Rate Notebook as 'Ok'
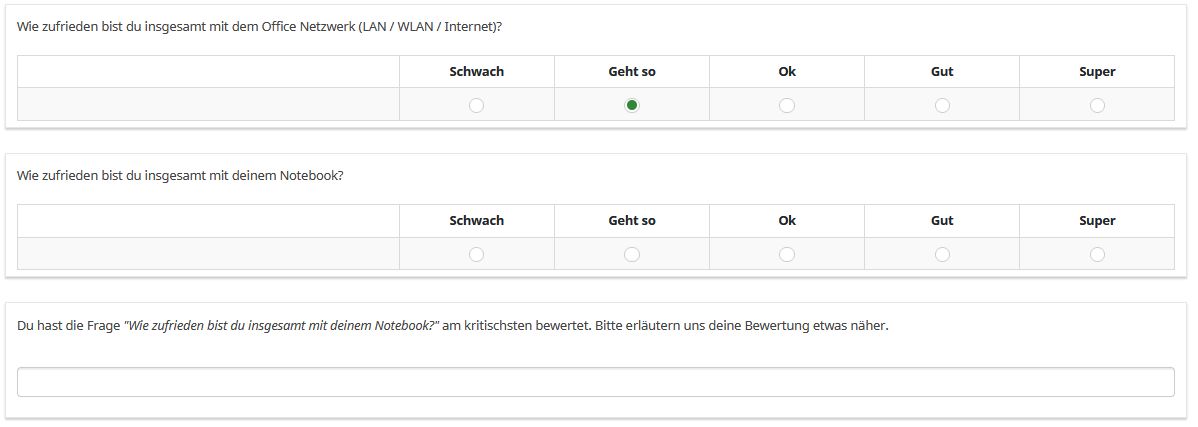Viewport: 1198px width, 427px height. 787,254
